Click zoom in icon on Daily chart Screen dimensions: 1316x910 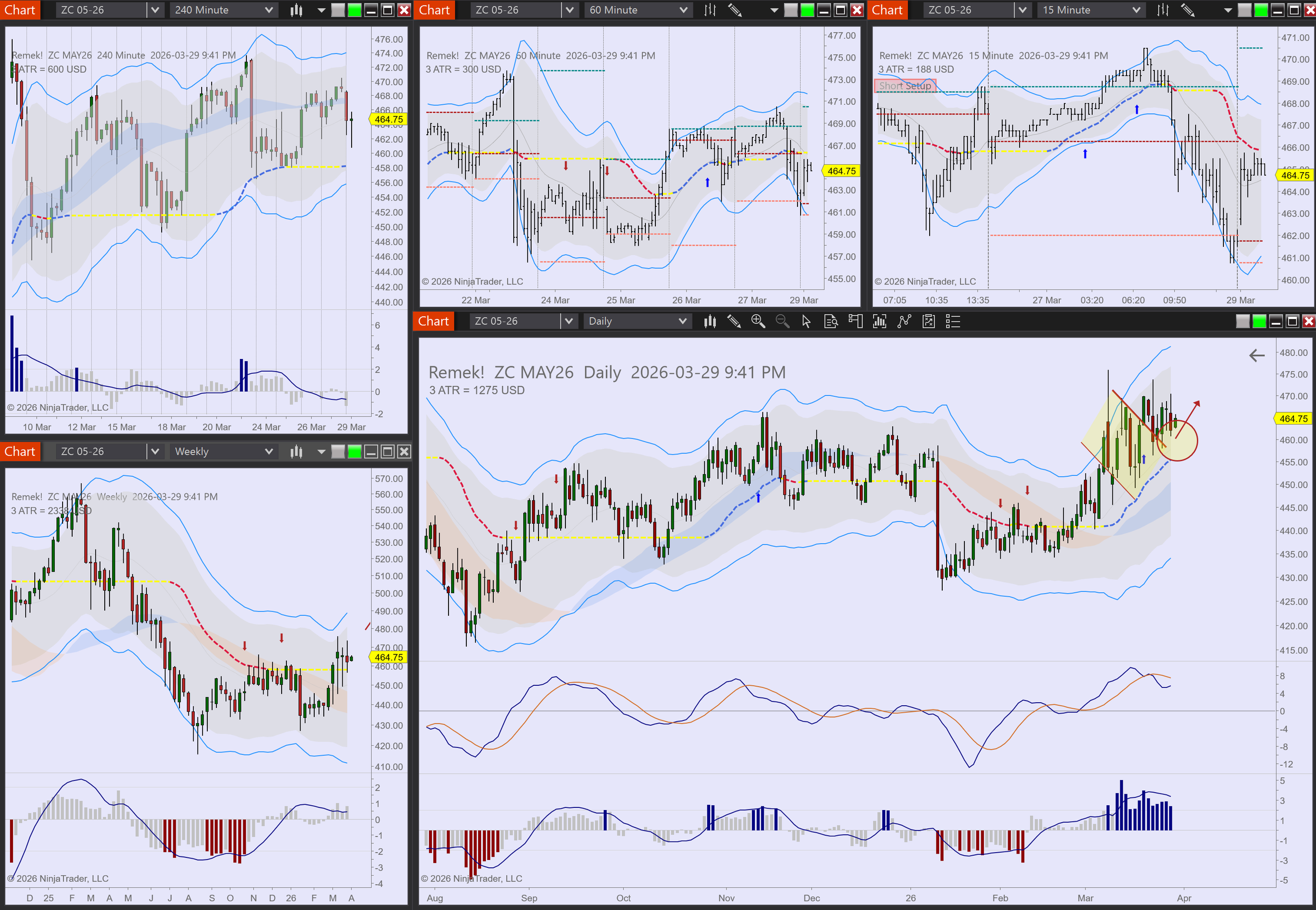[758, 322]
